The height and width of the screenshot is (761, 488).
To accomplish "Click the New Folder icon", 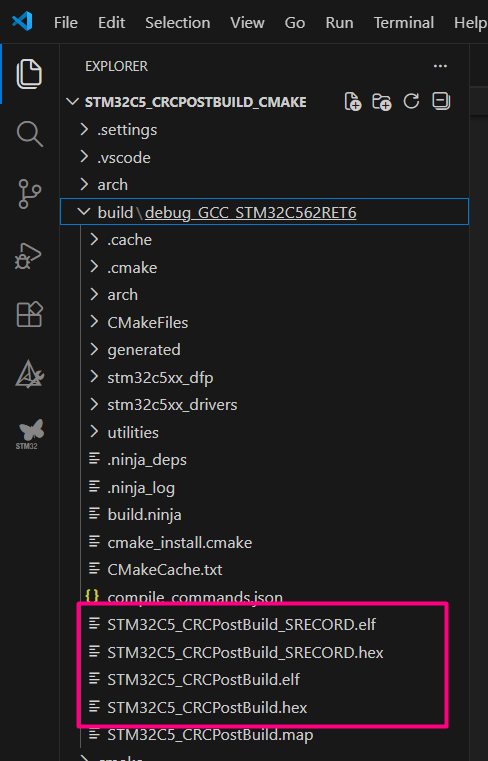I will coord(382,102).
